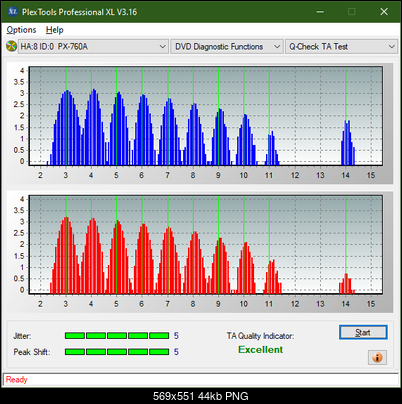Click the Excellent quality result text
Viewport: 402px width, 404px height.
pos(261,350)
